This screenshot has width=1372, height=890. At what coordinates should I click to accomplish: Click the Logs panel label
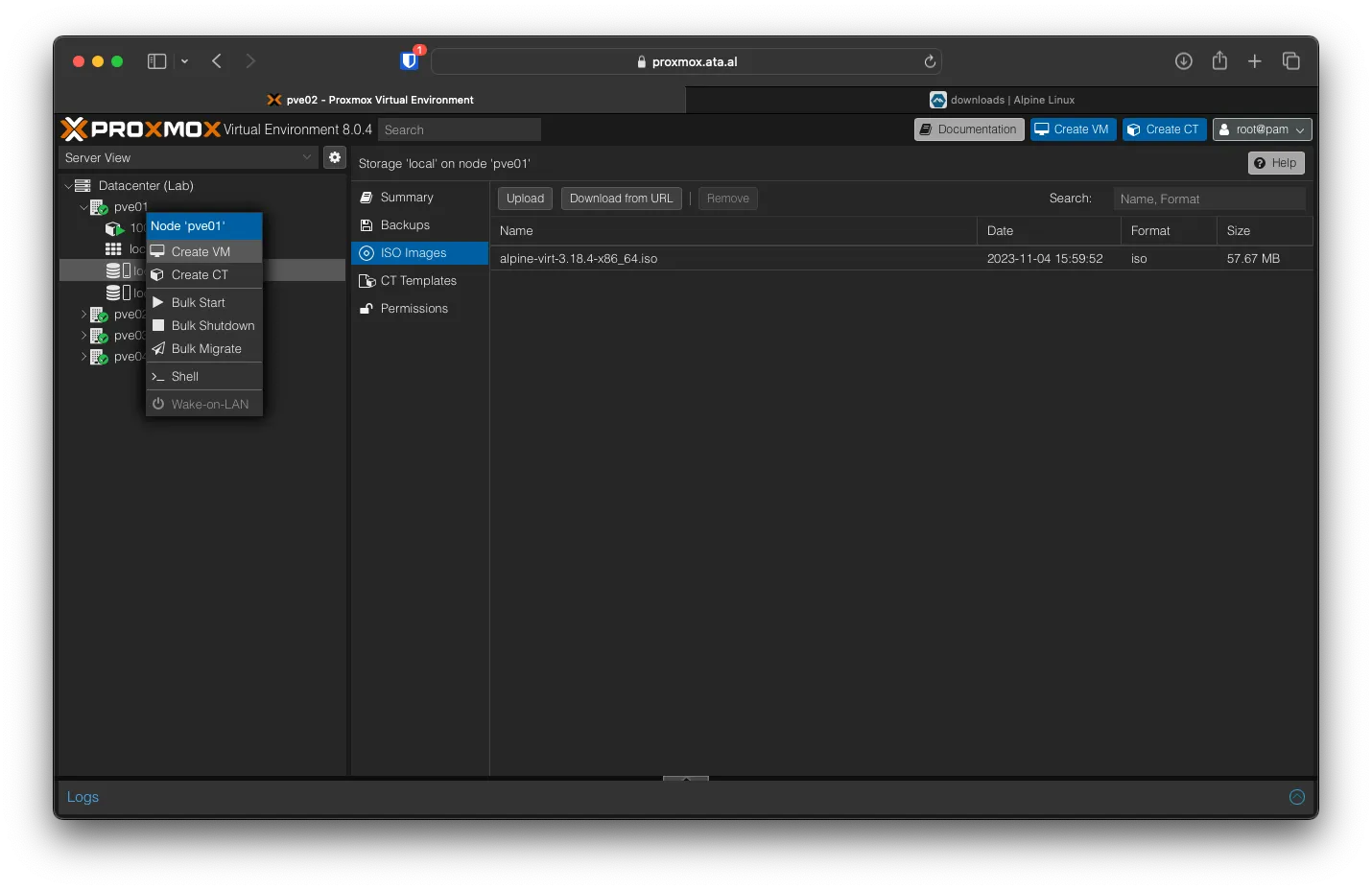point(83,797)
